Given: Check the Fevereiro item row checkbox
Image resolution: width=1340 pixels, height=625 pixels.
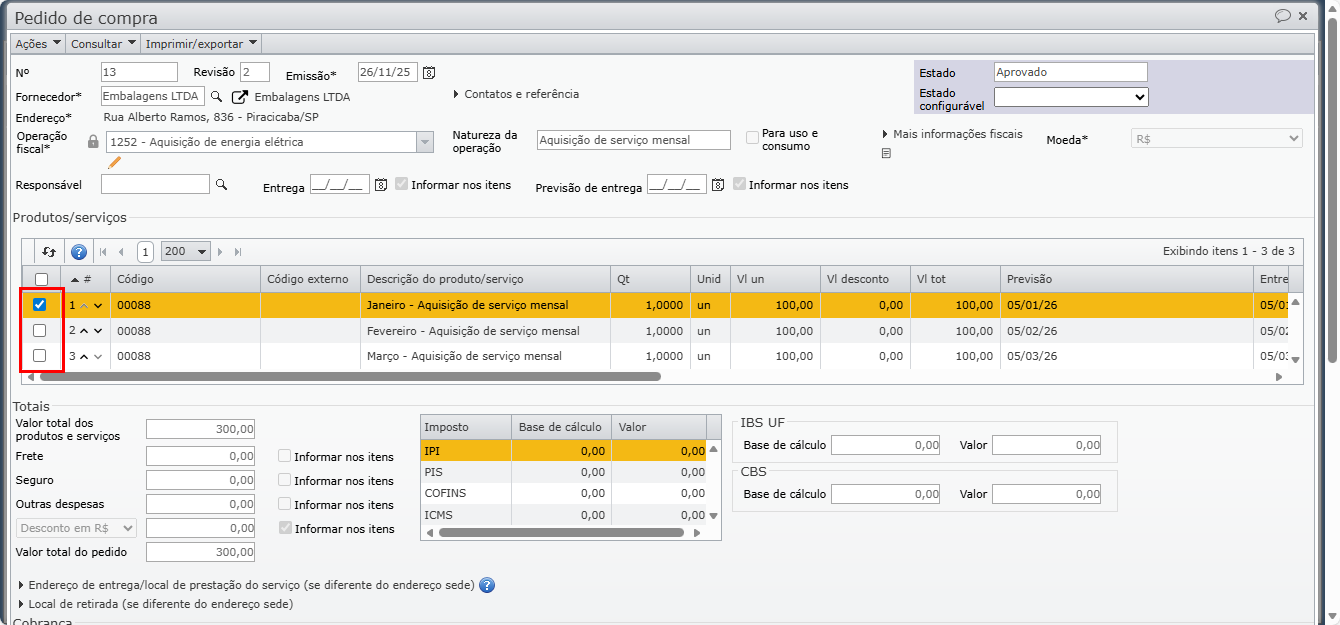Looking at the screenshot, I should [40, 331].
